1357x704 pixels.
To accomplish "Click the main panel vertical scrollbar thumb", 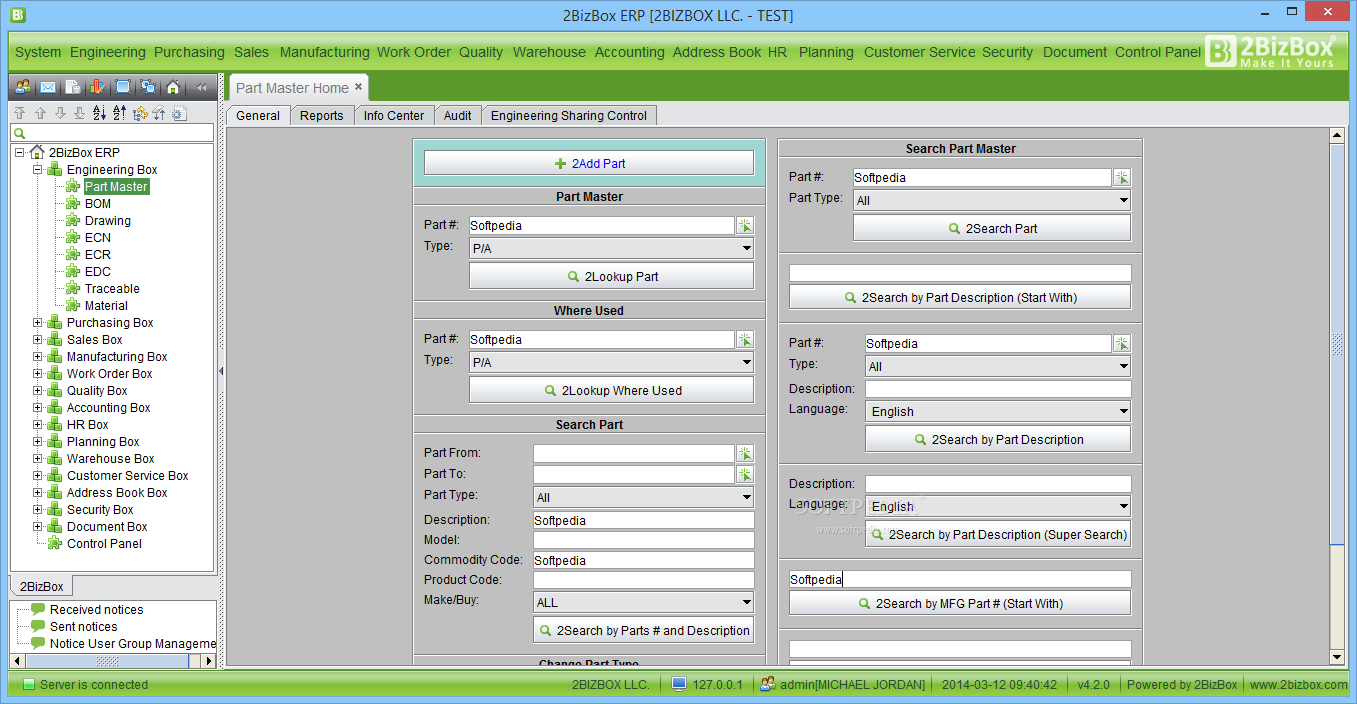I will click(1337, 345).
